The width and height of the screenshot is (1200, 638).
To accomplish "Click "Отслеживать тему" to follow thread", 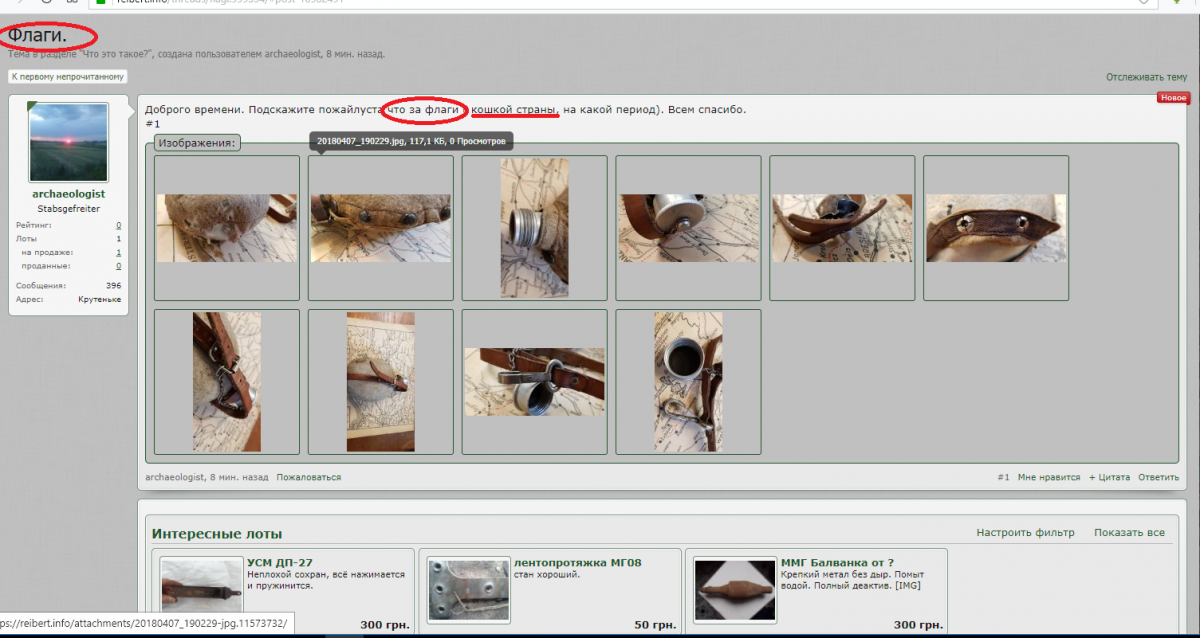I will (1146, 77).
